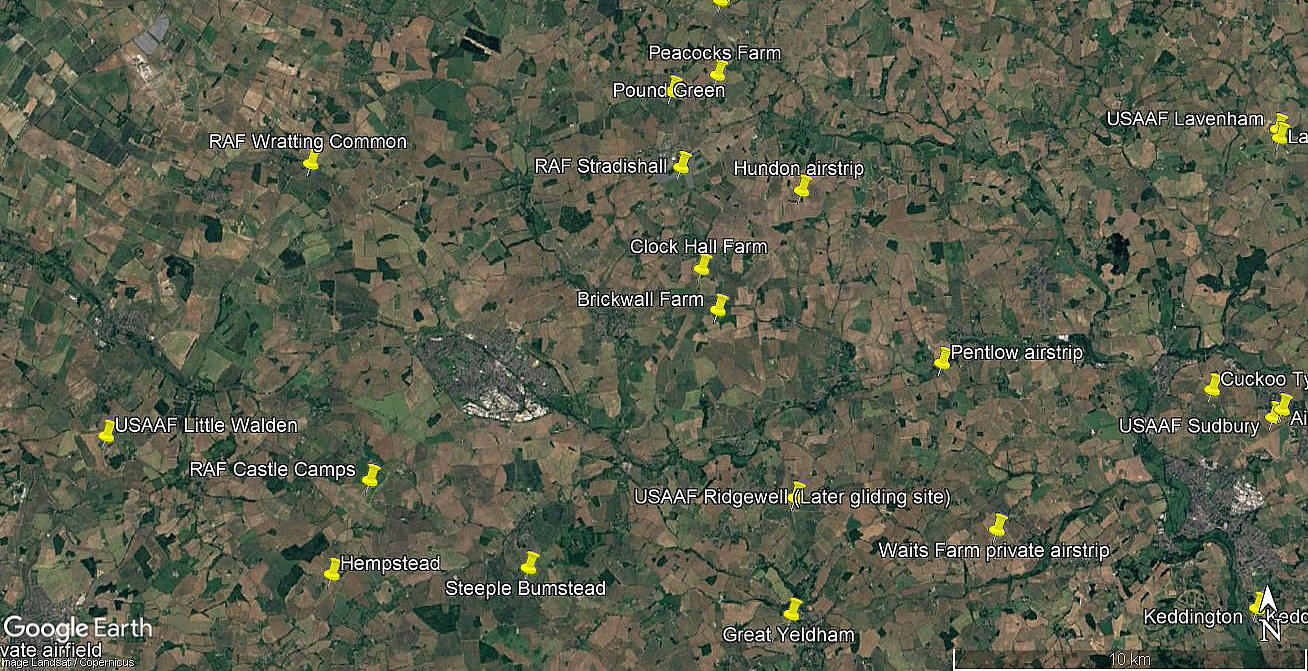Click the Brickwall Farm pin marker
Viewport: 1308px width, 671px height.
click(x=718, y=306)
